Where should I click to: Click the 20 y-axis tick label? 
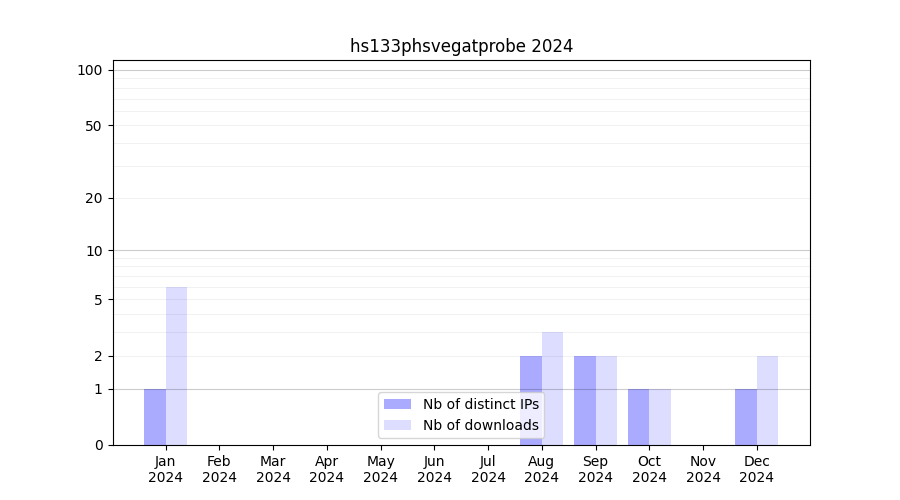point(94,198)
